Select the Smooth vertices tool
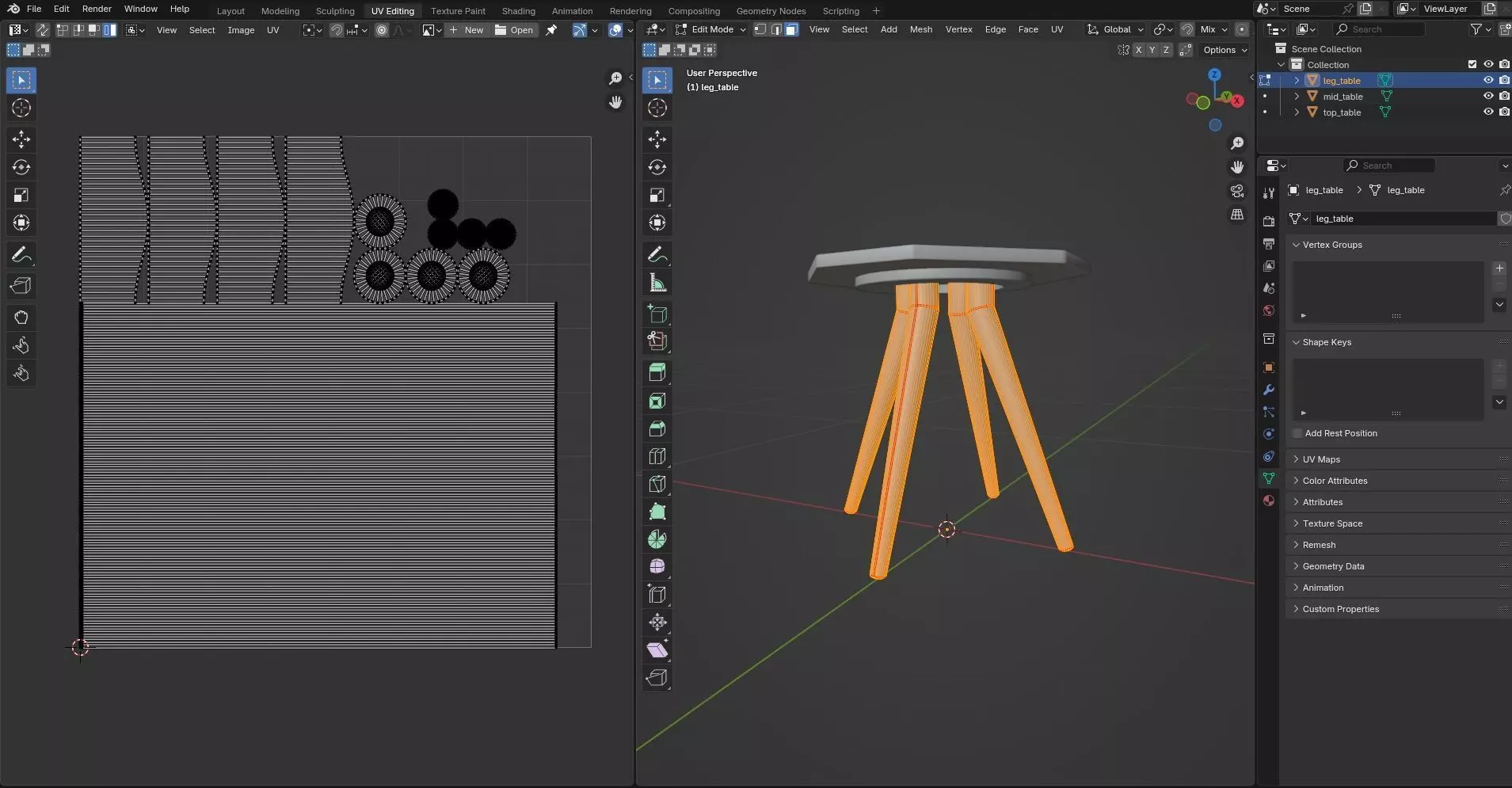Viewport: 1512px width, 788px height. pyautogui.click(x=657, y=566)
